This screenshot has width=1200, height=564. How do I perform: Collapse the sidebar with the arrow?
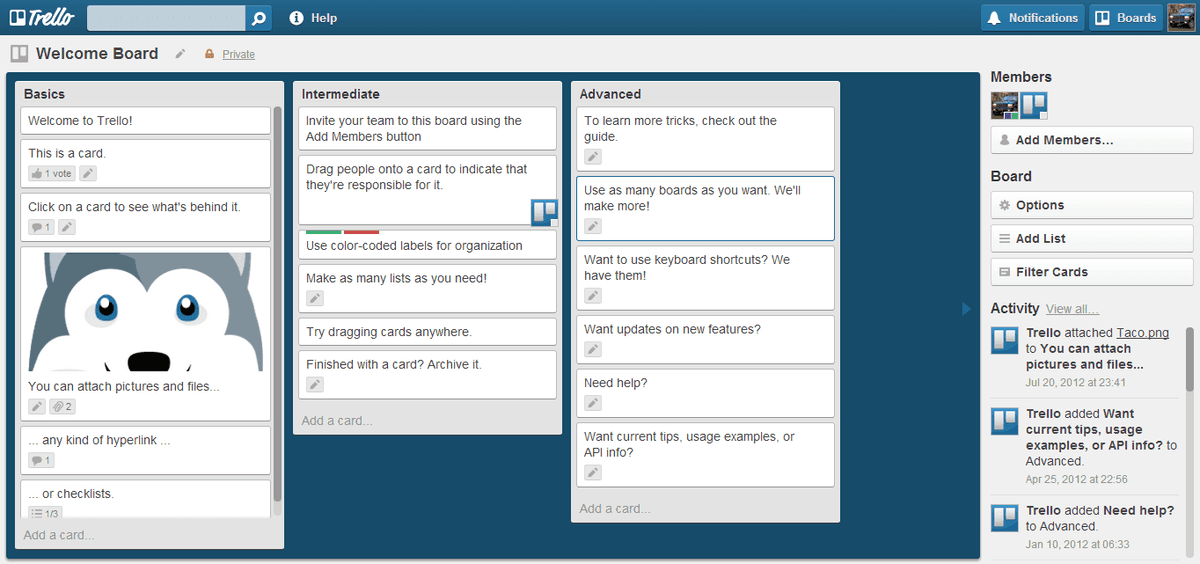tap(966, 309)
